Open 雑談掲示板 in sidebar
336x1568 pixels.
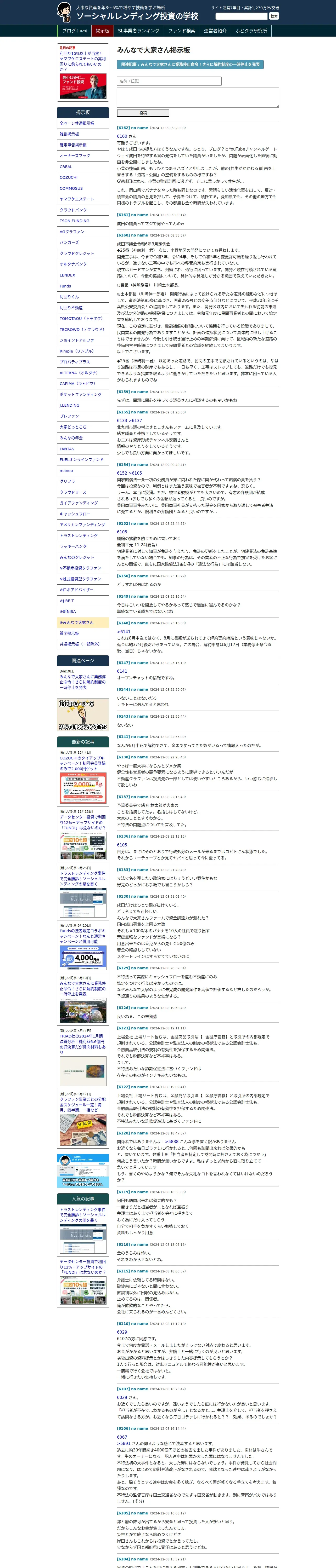point(83,134)
